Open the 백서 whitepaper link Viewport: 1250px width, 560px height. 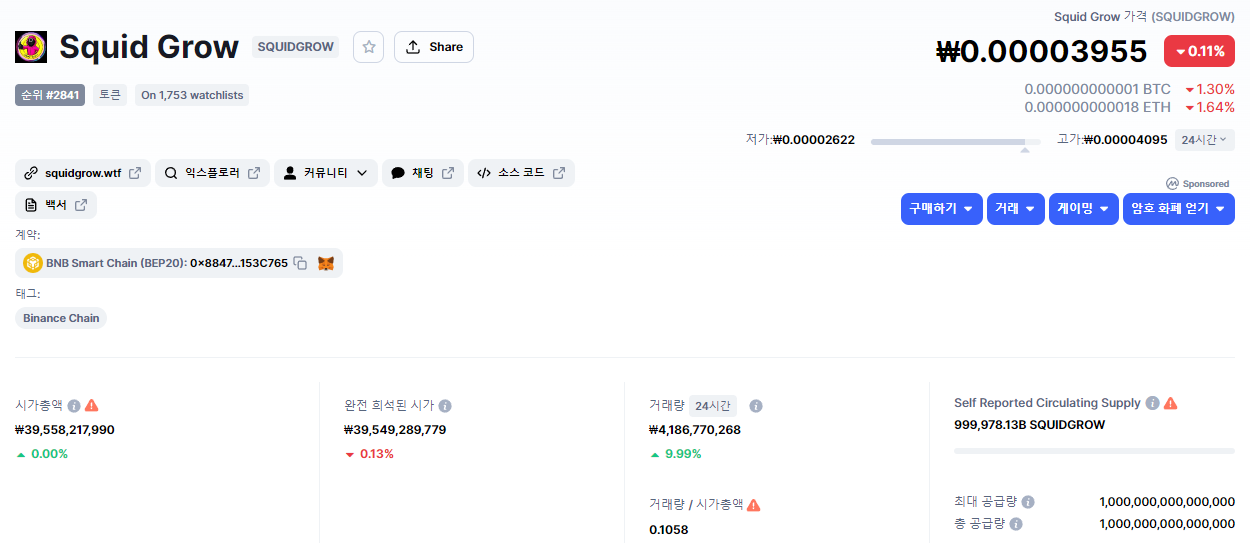56,205
